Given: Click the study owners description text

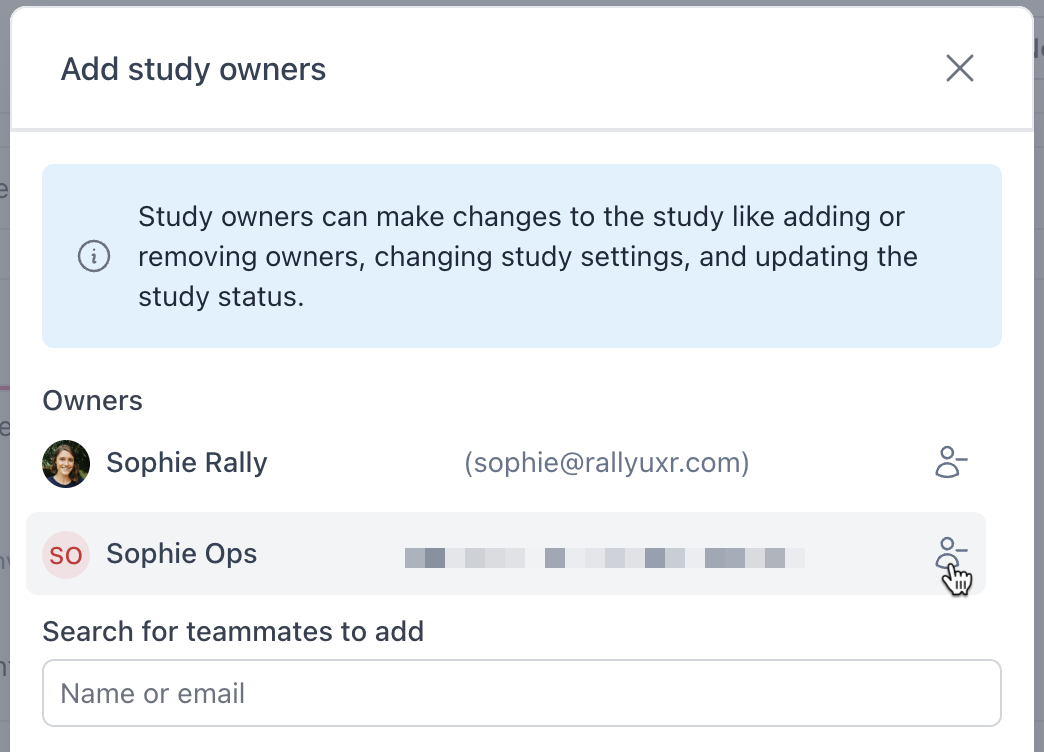Looking at the screenshot, I should [x=527, y=257].
